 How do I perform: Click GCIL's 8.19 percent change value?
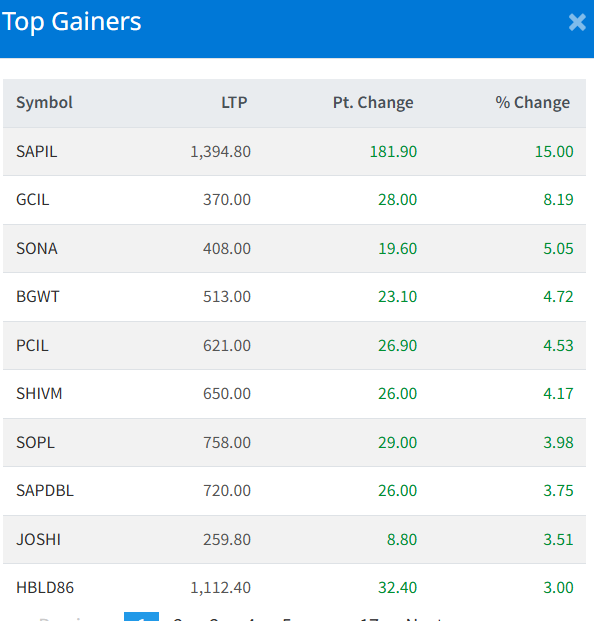[558, 200]
